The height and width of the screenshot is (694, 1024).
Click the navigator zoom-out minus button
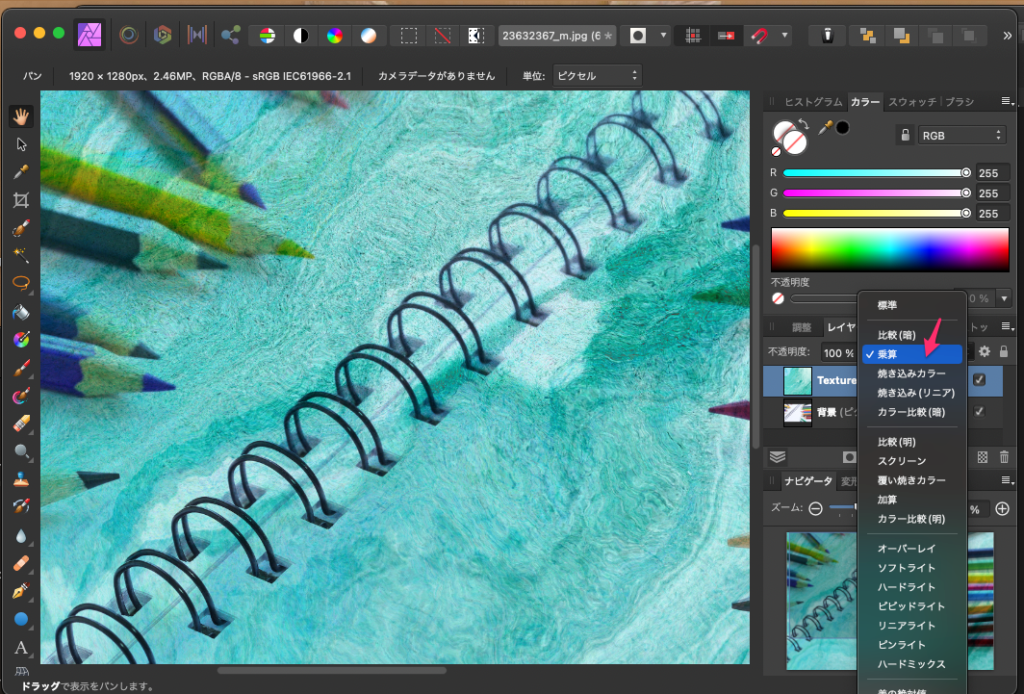click(x=815, y=508)
